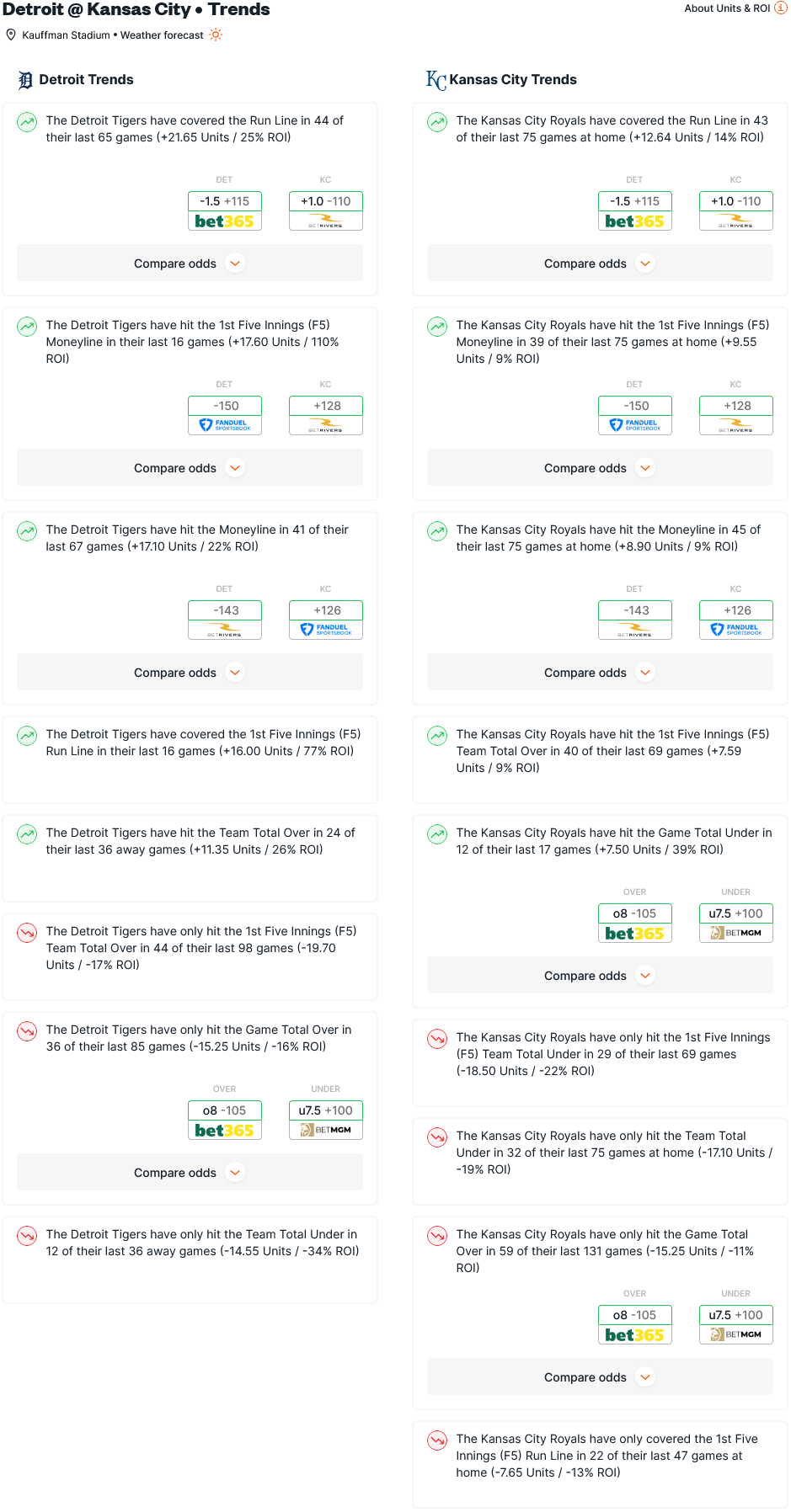Screen dimensions: 791x1512
Task: Click green uptrend icon for Royals Game Total Under
Action: pyautogui.click(x=437, y=834)
